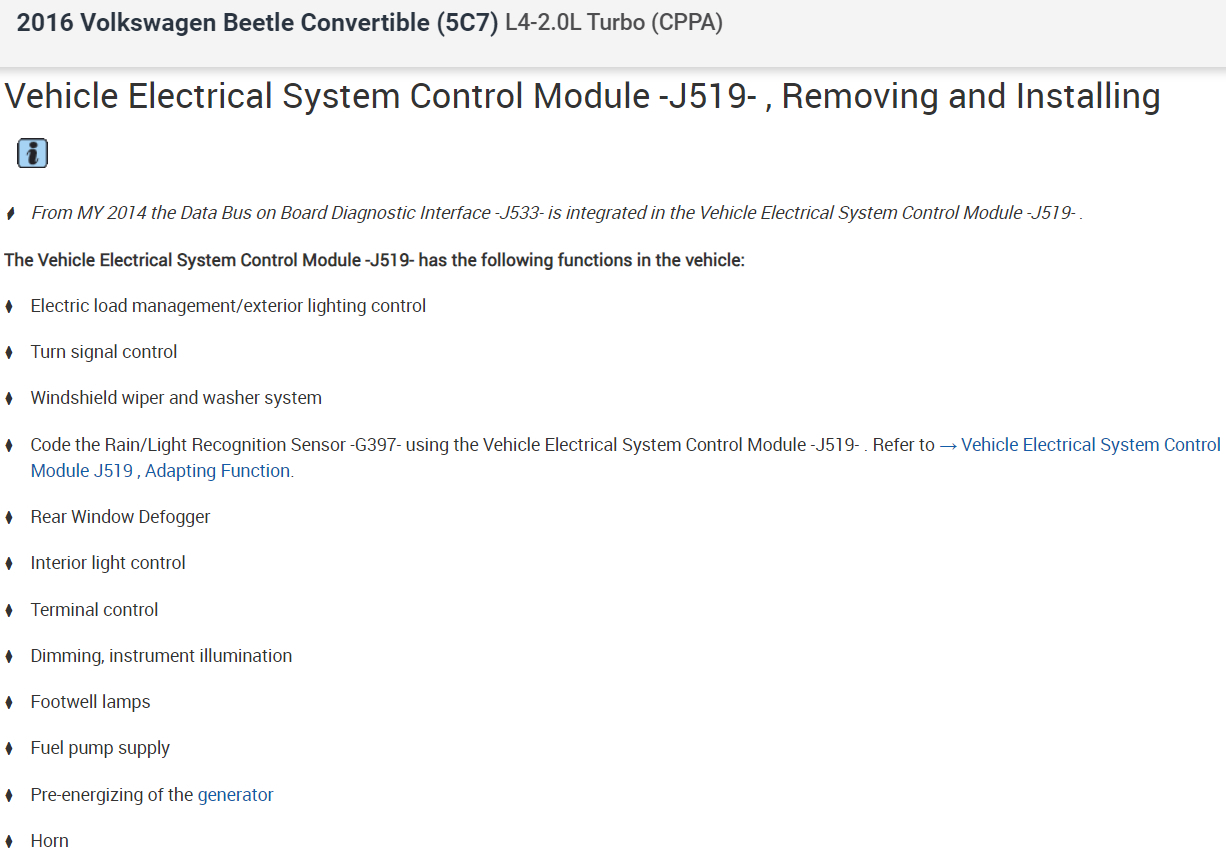
Task: Click the Terminal control list item
Action: point(94,610)
